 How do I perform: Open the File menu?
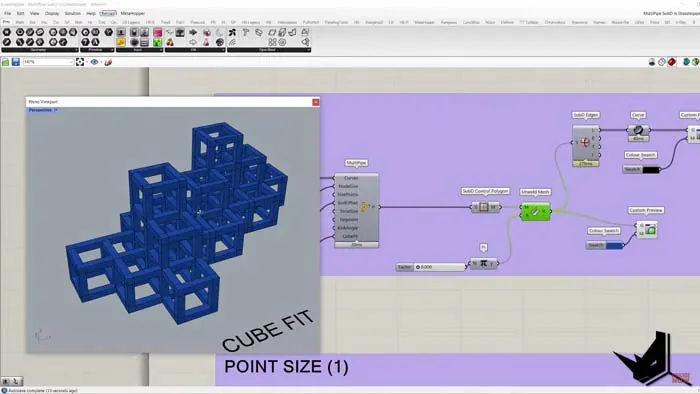(x=8, y=13)
